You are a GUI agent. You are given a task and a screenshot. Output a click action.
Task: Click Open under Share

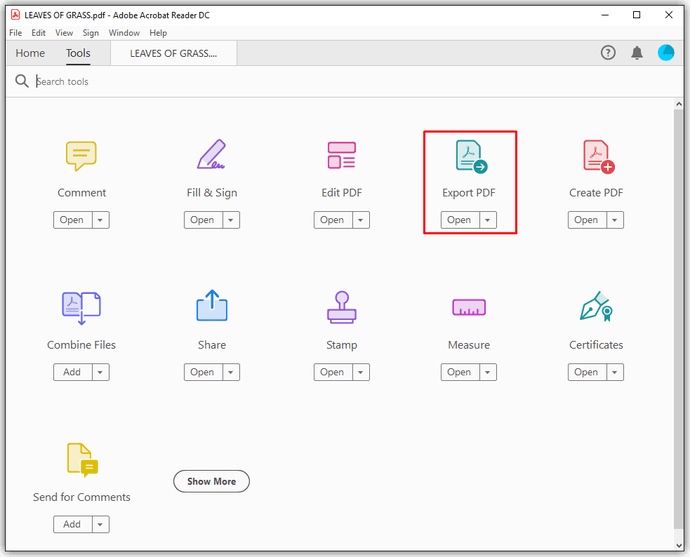click(203, 372)
